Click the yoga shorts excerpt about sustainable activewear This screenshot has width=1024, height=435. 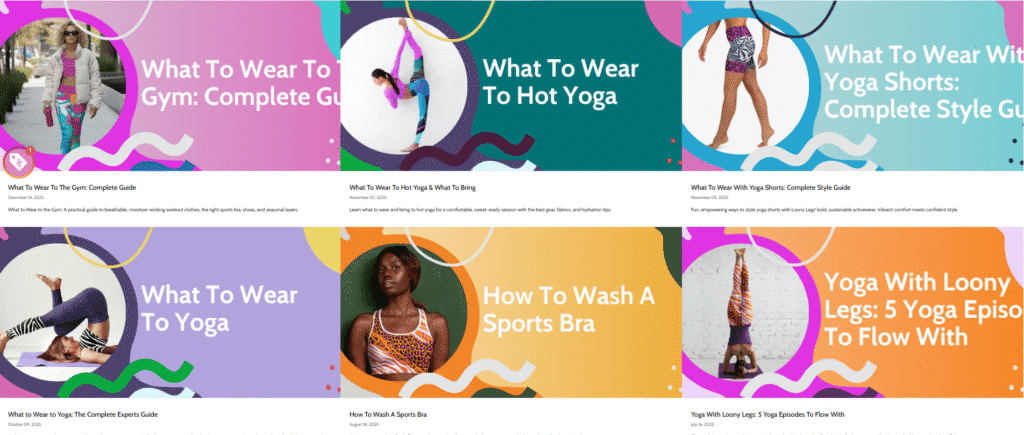coord(822,210)
